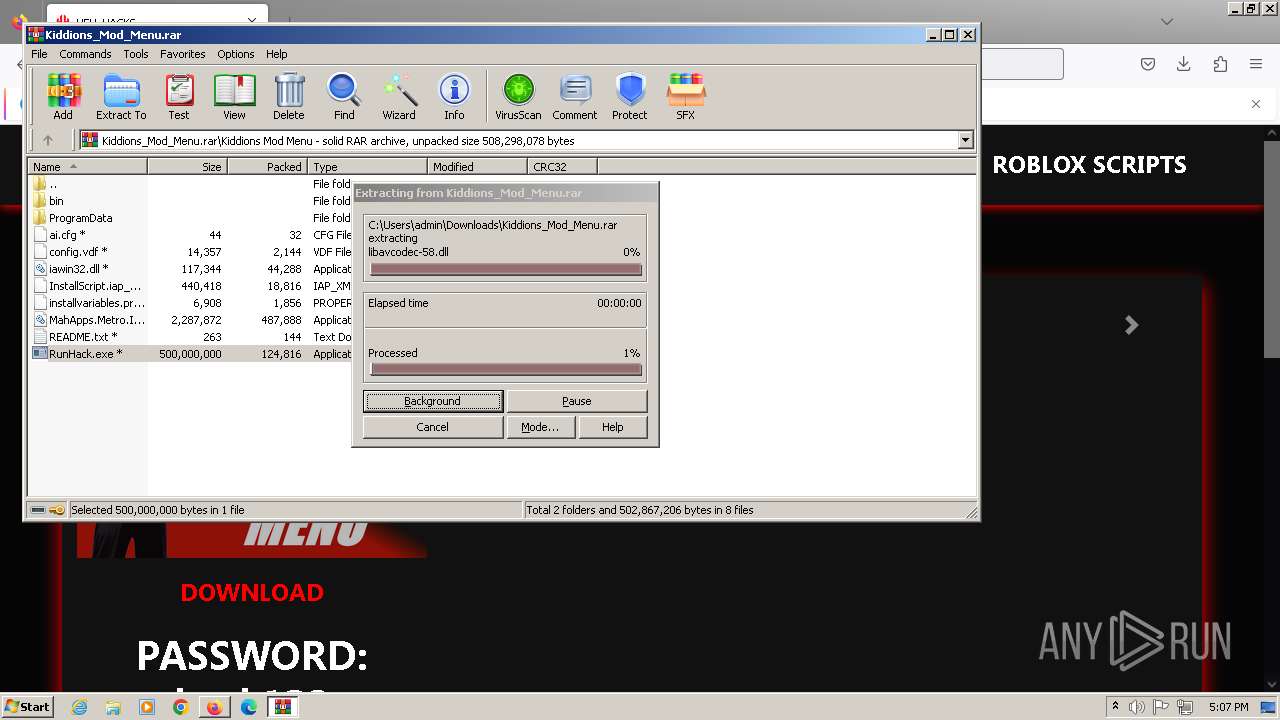The image size is (1280, 720).
Task: Sort by the Packed column header
Action: pyautogui.click(x=268, y=167)
